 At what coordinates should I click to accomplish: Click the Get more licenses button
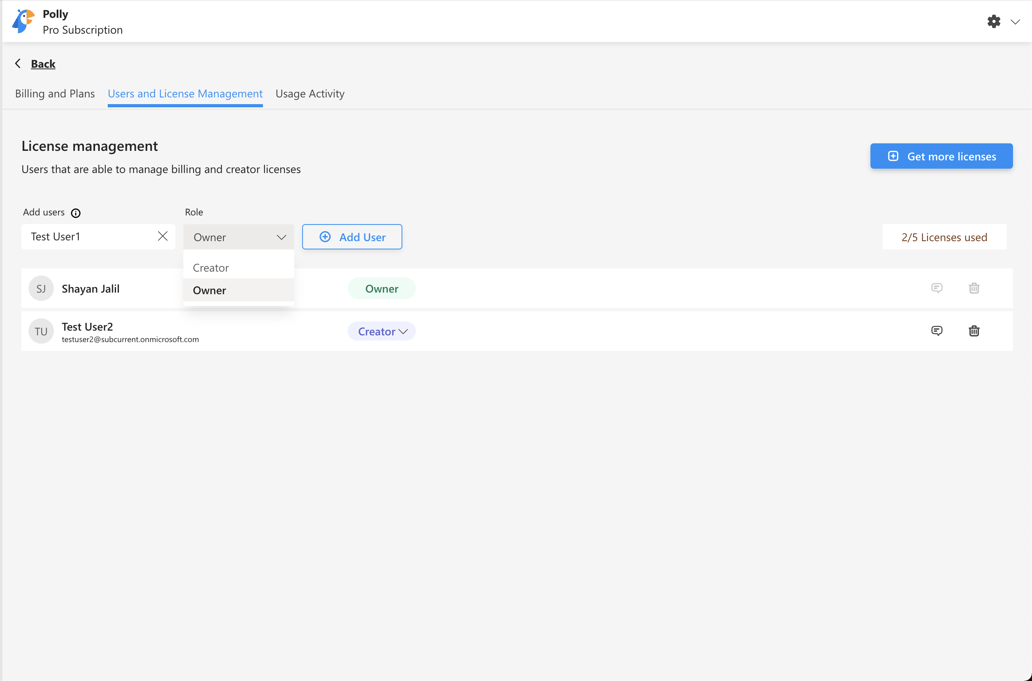tap(941, 156)
